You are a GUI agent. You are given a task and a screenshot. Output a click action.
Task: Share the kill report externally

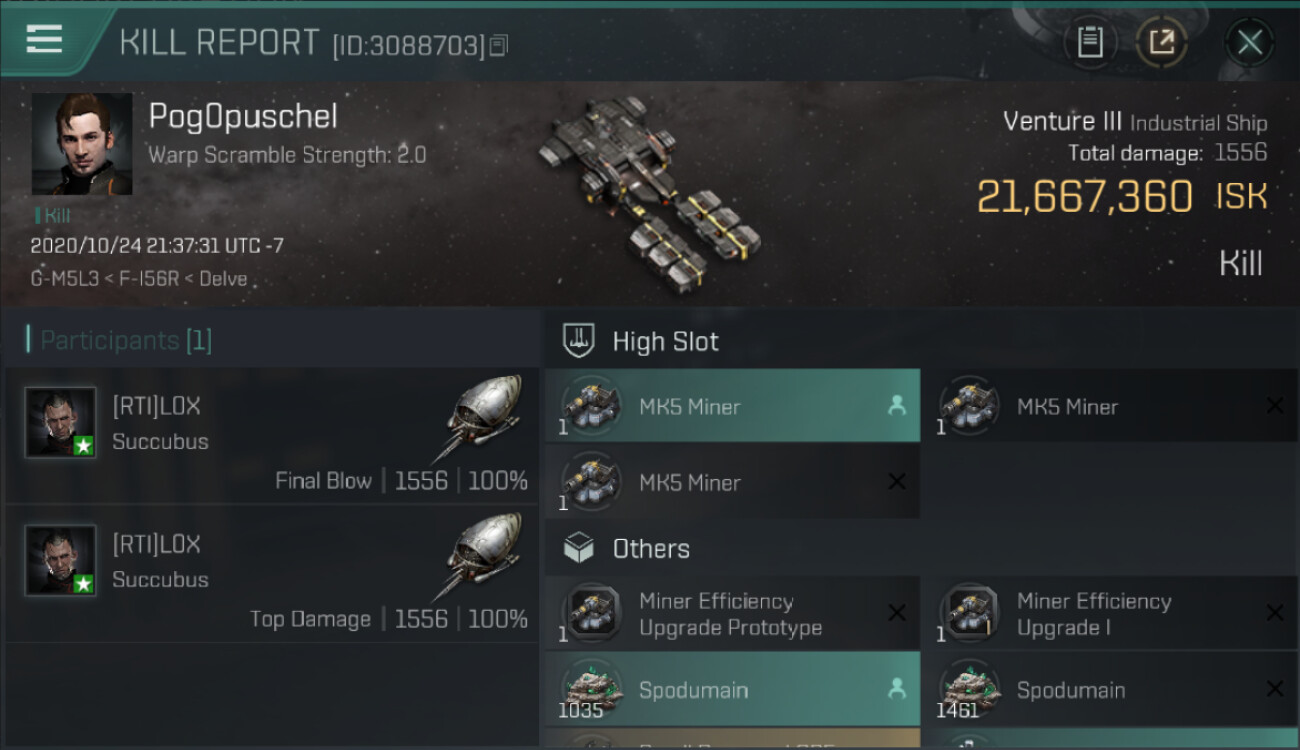pyautogui.click(x=1161, y=42)
